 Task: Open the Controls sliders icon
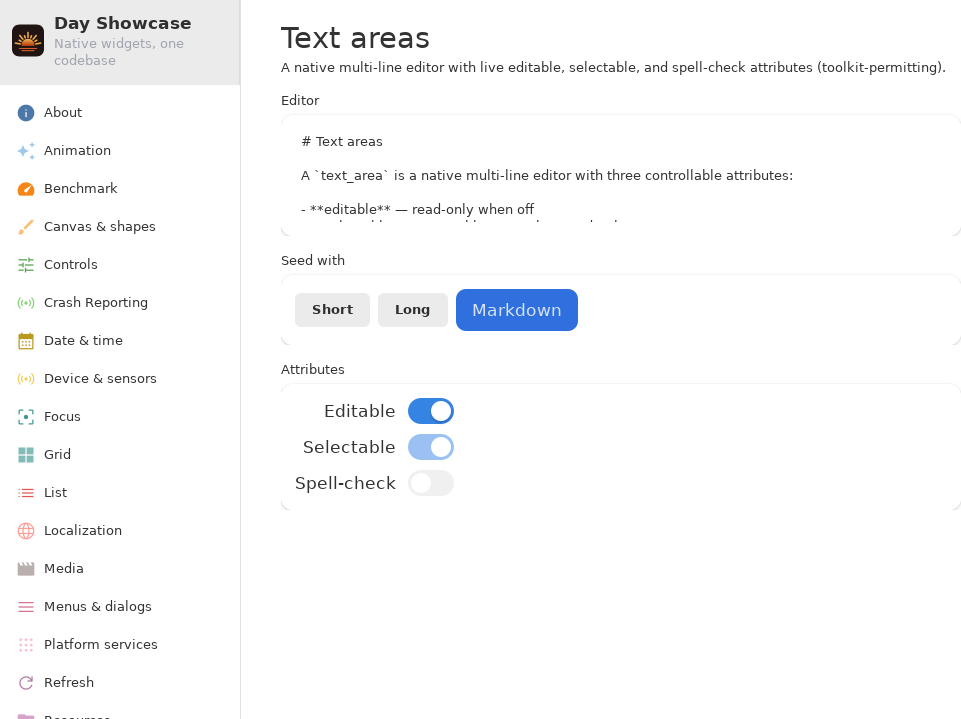click(26, 265)
